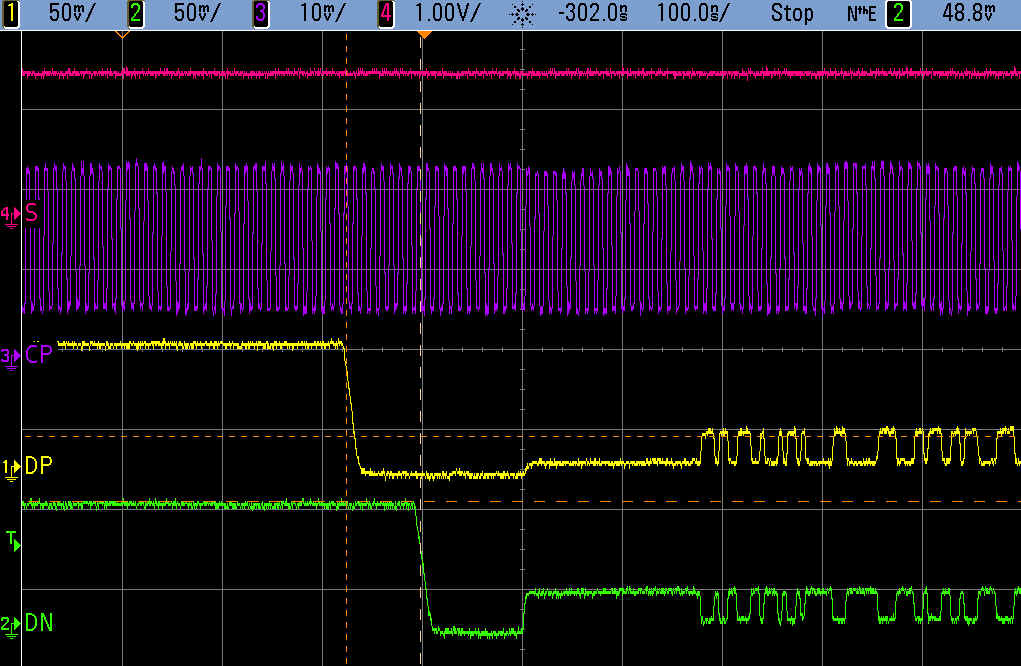The image size is (1021, 666).
Task: Click the DP waveform label
Action: click(38, 467)
